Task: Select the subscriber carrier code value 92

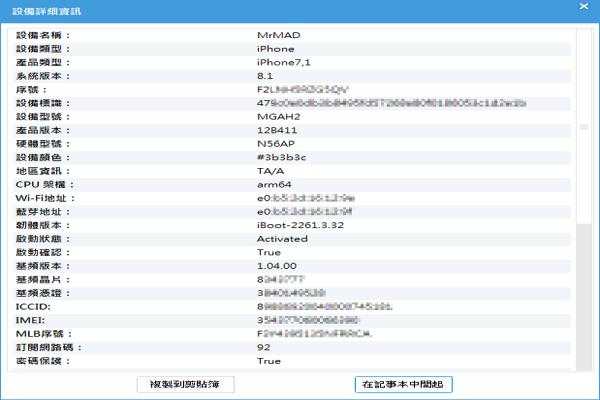Action: (x=264, y=348)
